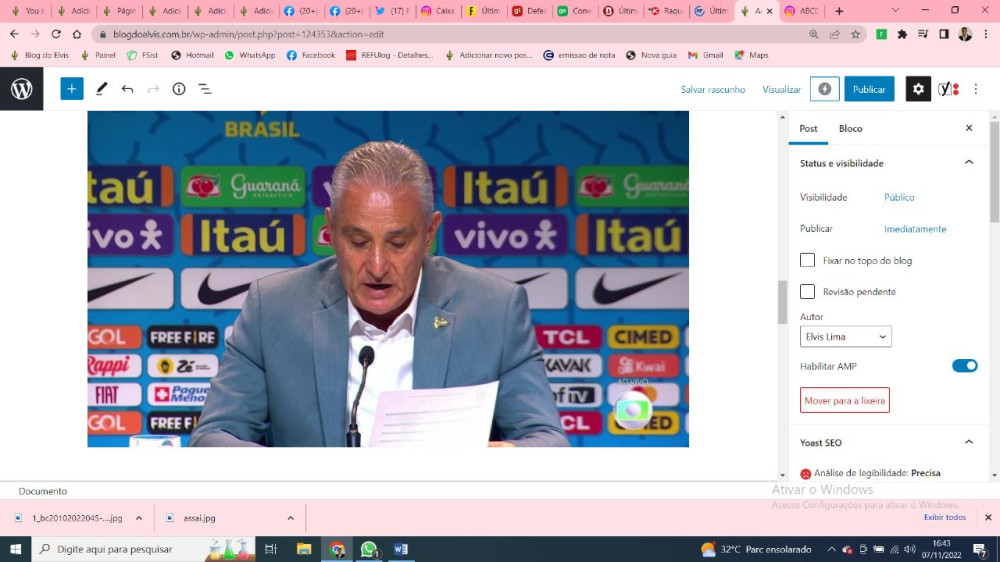The width and height of the screenshot is (1000, 562).
Task: Click Documento in the editor breadcrumb
Action: point(43,491)
